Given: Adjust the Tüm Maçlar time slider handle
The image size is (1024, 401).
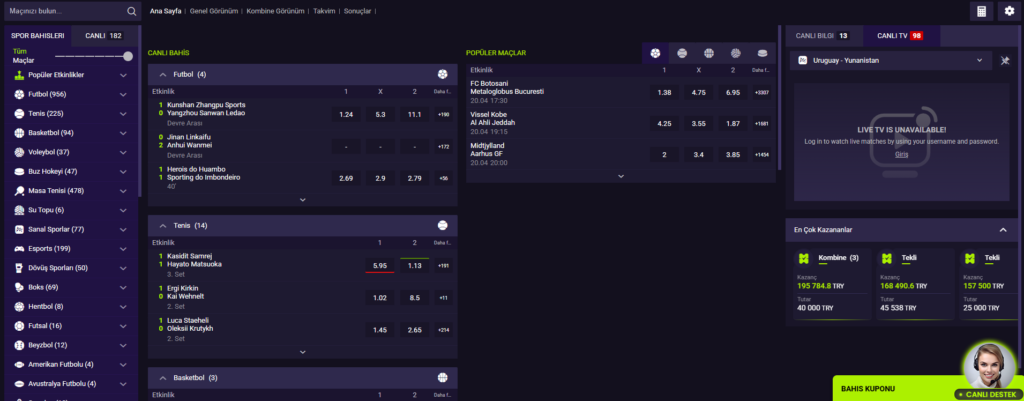Looking at the screenshot, I should [128, 56].
